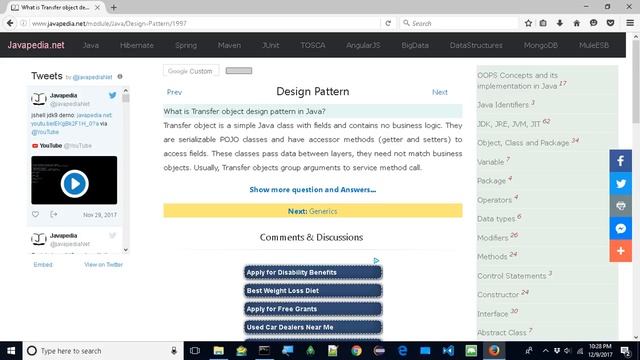The width and height of the screenshot is (640, 360).
Task: Click Used Car Dealers Near Me ad
Action: (313, 327)
